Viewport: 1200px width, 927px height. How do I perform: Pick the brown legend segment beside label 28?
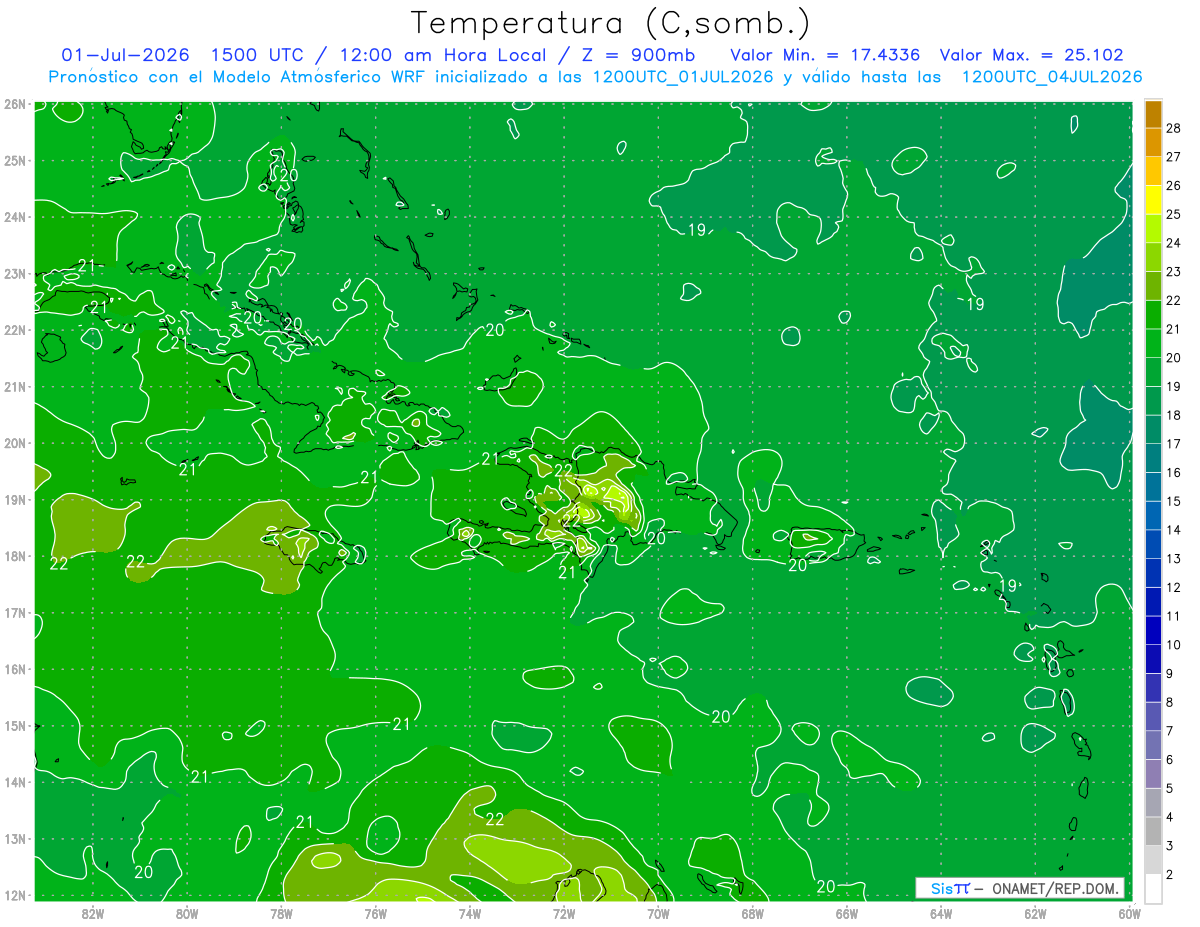tap(1153, 115)
